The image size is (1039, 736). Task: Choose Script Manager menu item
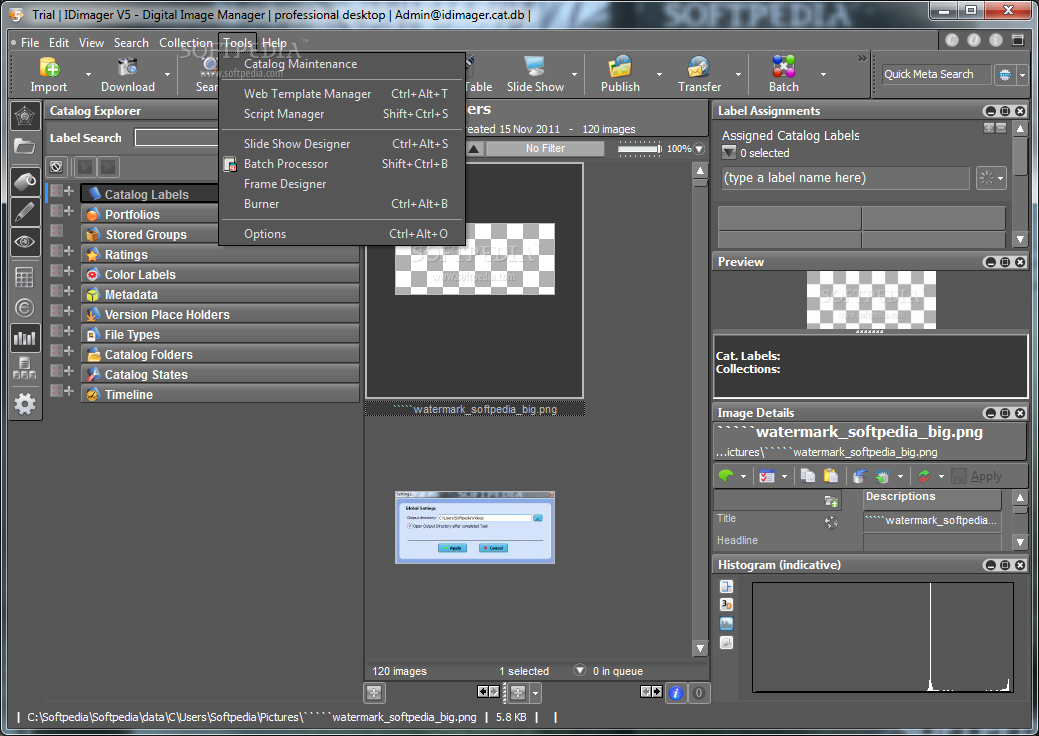pyautogui.click(x=342, y=114)
